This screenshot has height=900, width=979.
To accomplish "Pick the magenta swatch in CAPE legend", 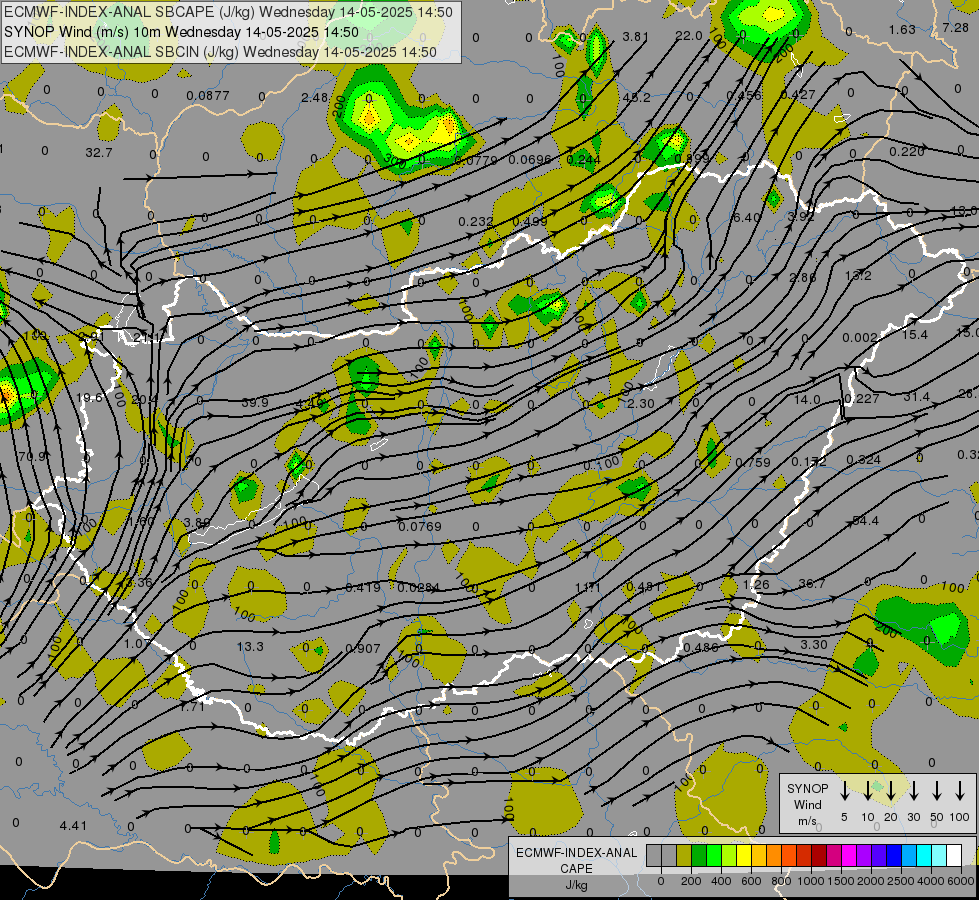I will click(x=849, y=855).
